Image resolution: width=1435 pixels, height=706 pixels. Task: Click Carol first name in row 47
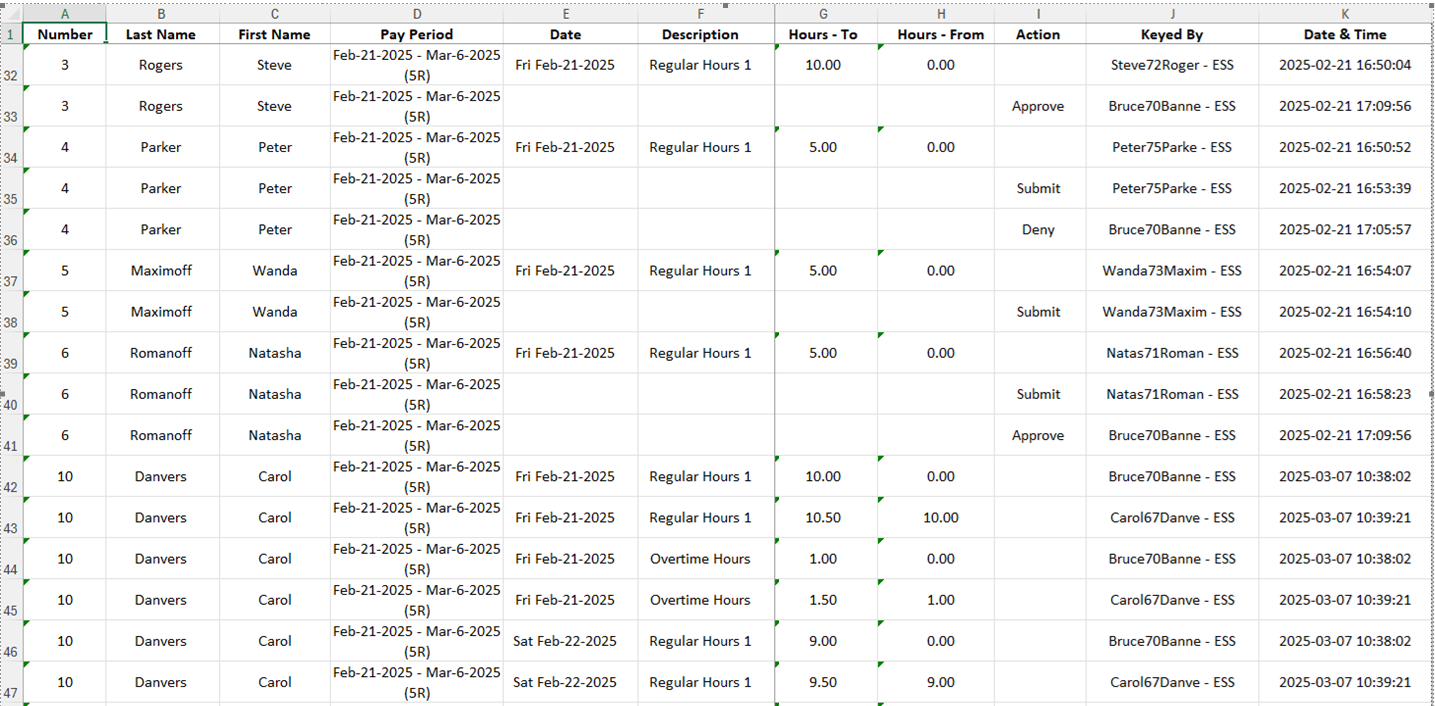[275, 683]
